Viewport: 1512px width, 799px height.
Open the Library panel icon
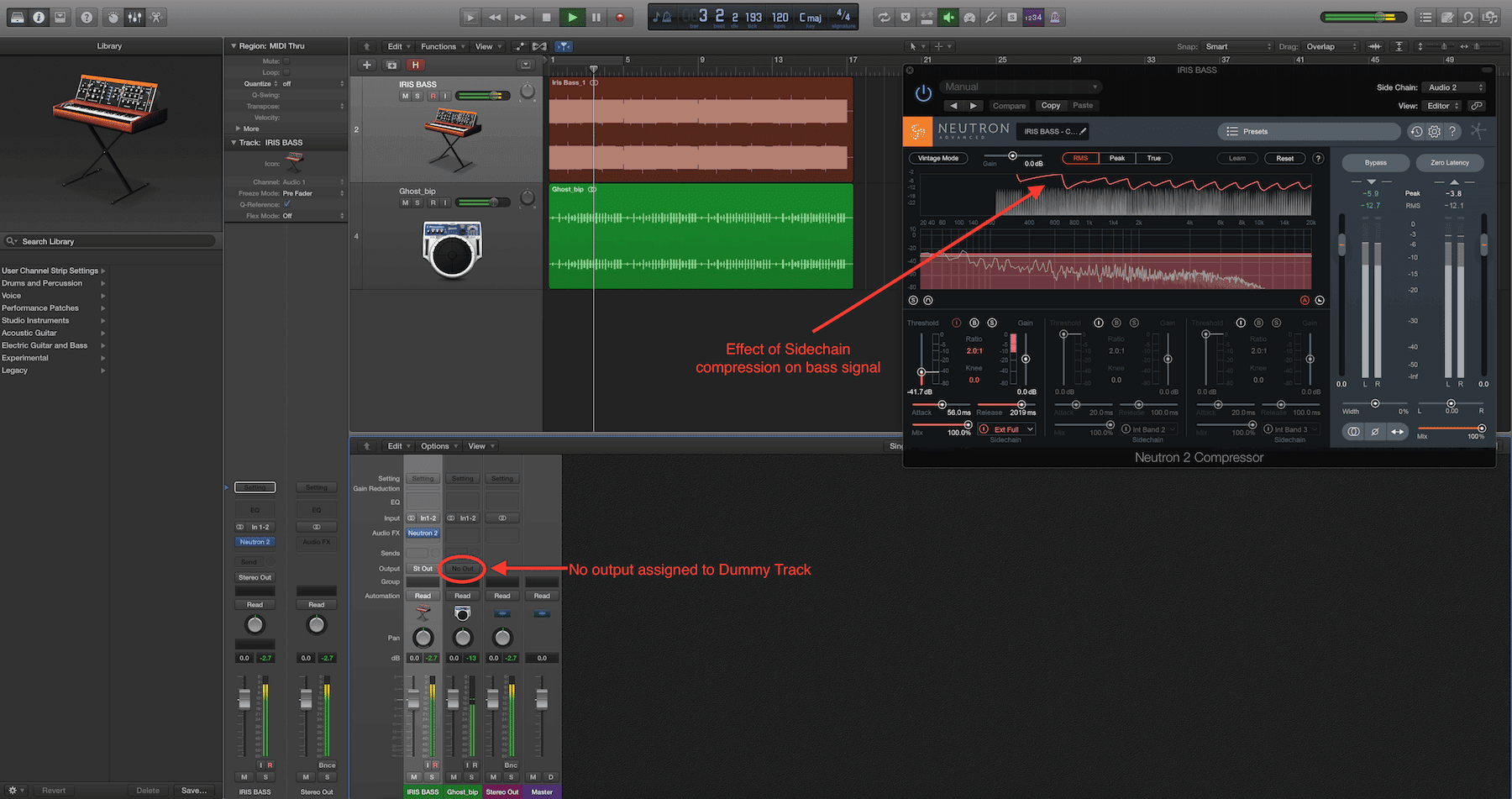pos(17,17)
